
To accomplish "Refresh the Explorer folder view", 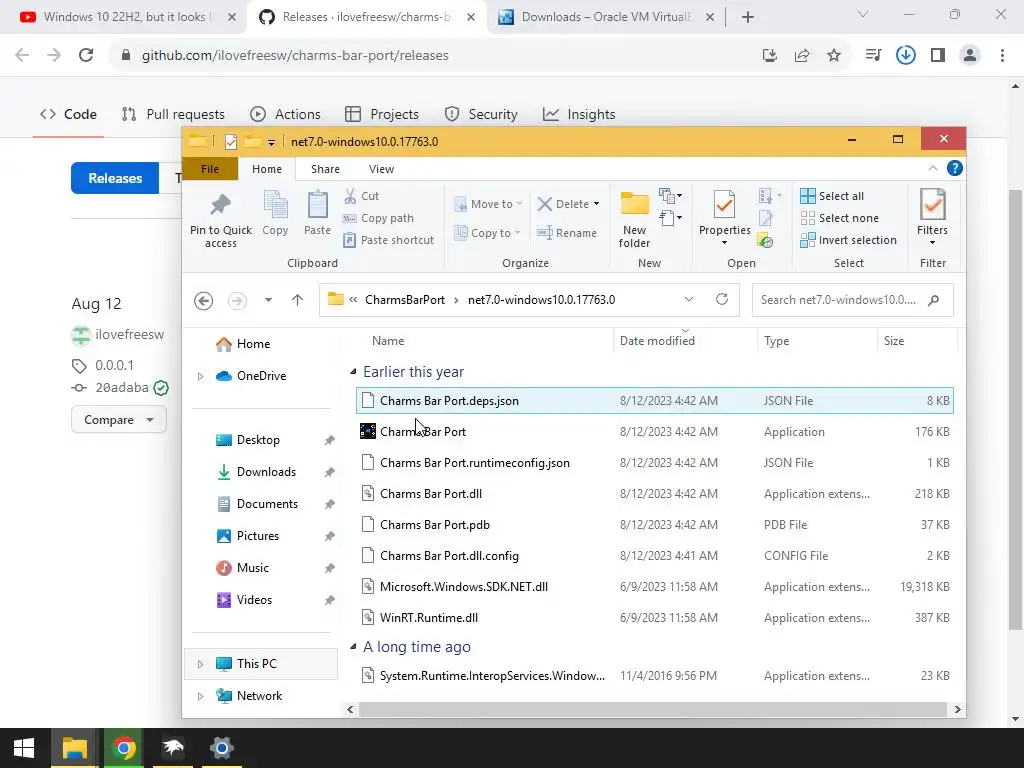I will pos(722,299).
